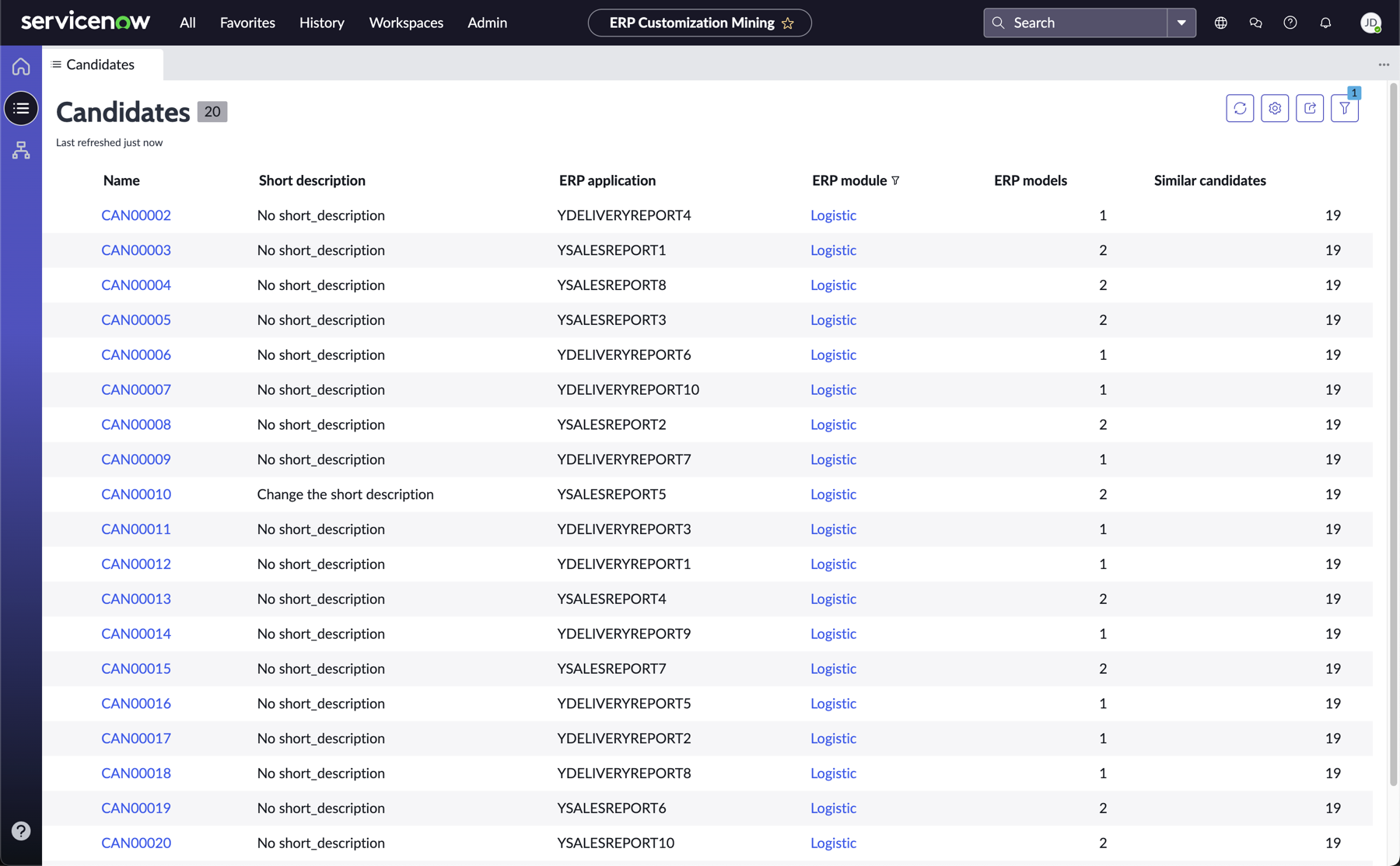Favorite the ERP Customization Mining star
The image size is (1400, 866).
(x=788, y=23)
